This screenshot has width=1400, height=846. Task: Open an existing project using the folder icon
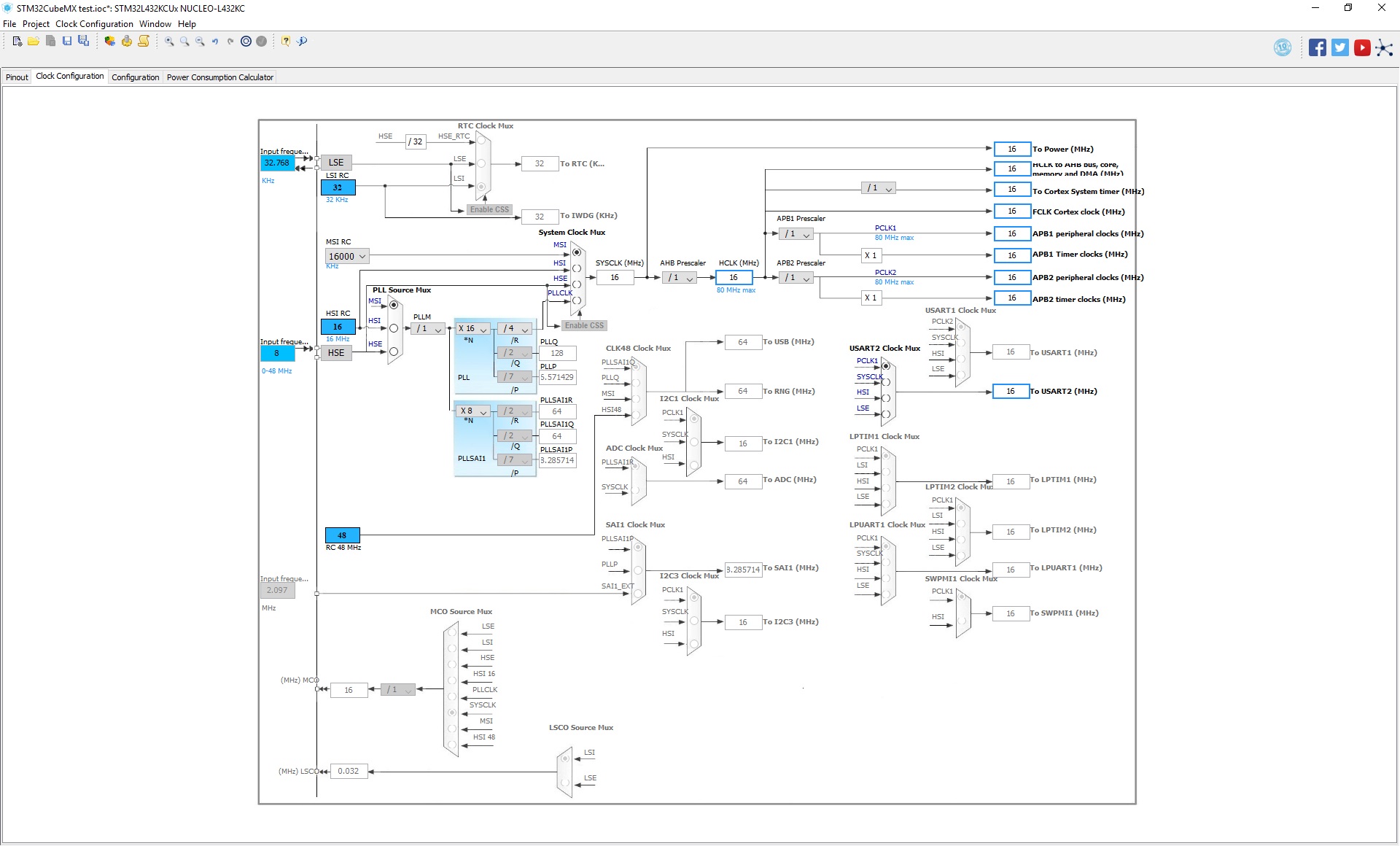[34, 42]
